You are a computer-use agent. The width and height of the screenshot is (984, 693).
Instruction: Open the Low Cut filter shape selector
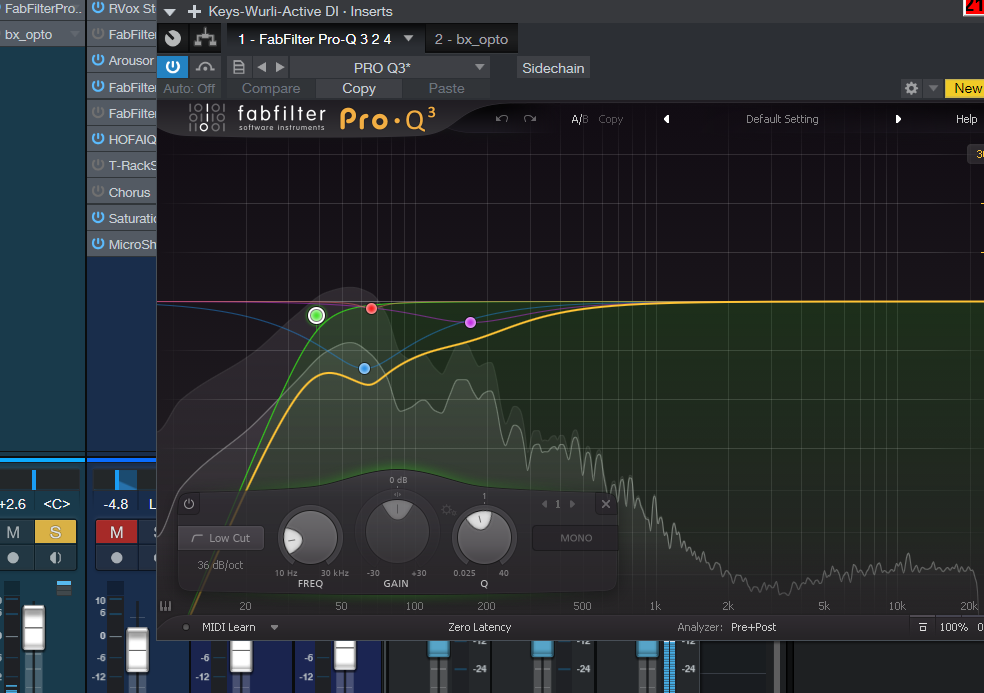221,538
